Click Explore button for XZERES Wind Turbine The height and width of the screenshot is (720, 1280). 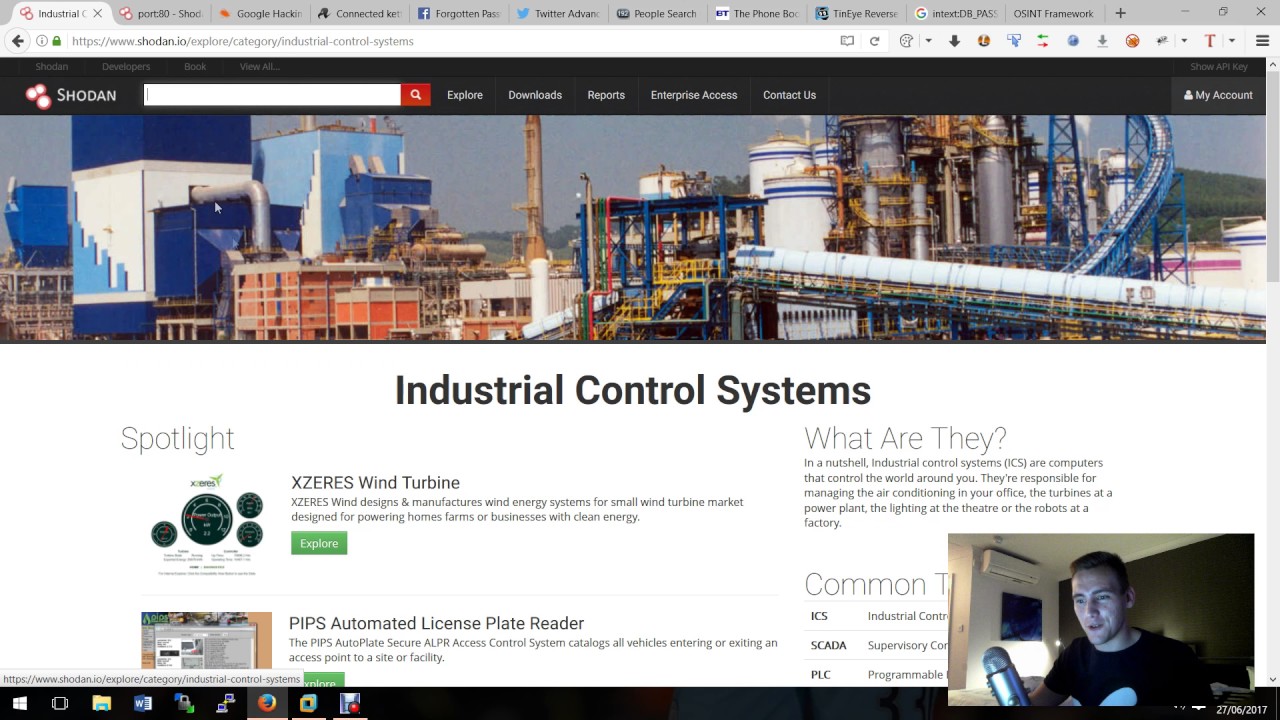[x=319, y=543]
